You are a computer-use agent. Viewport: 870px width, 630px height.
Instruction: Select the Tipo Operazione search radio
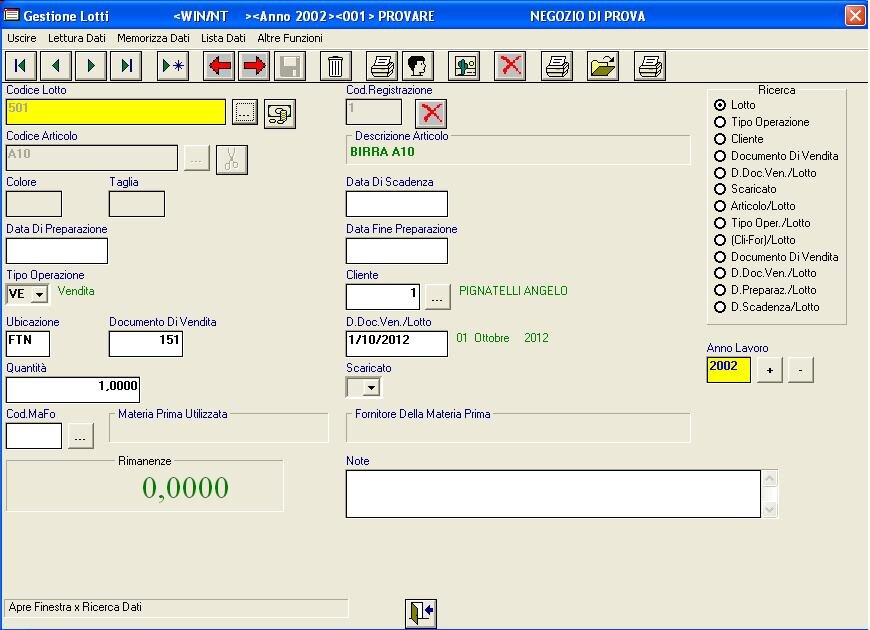point(720,122)
